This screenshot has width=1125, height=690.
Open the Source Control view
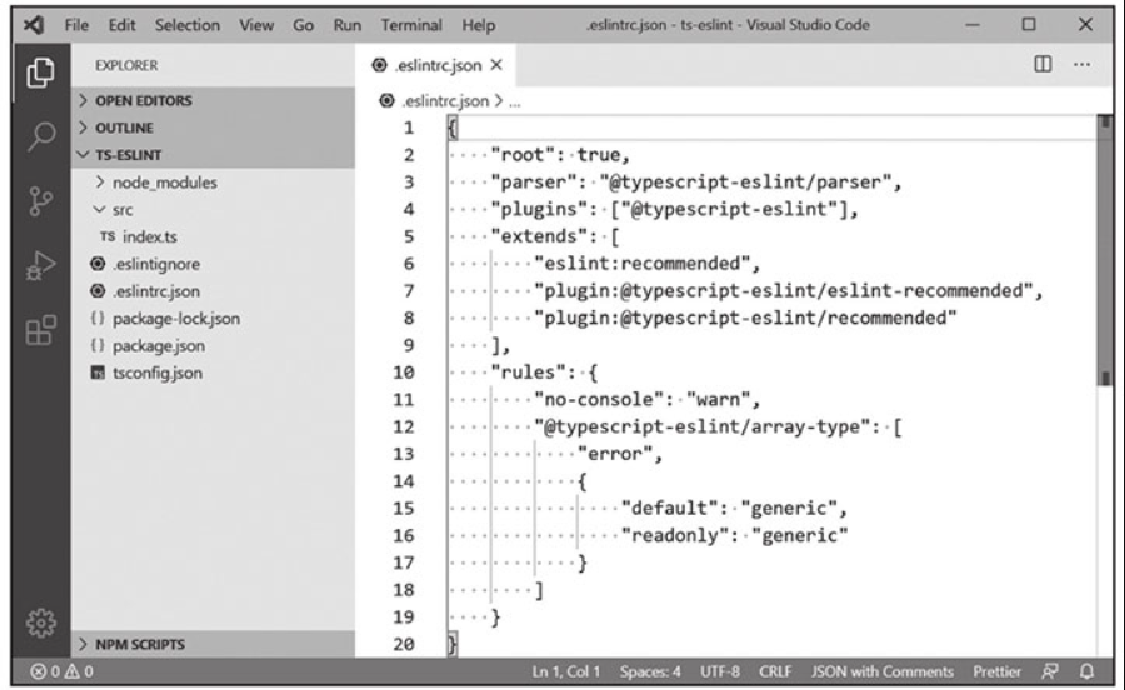click(x=40, y=201)
